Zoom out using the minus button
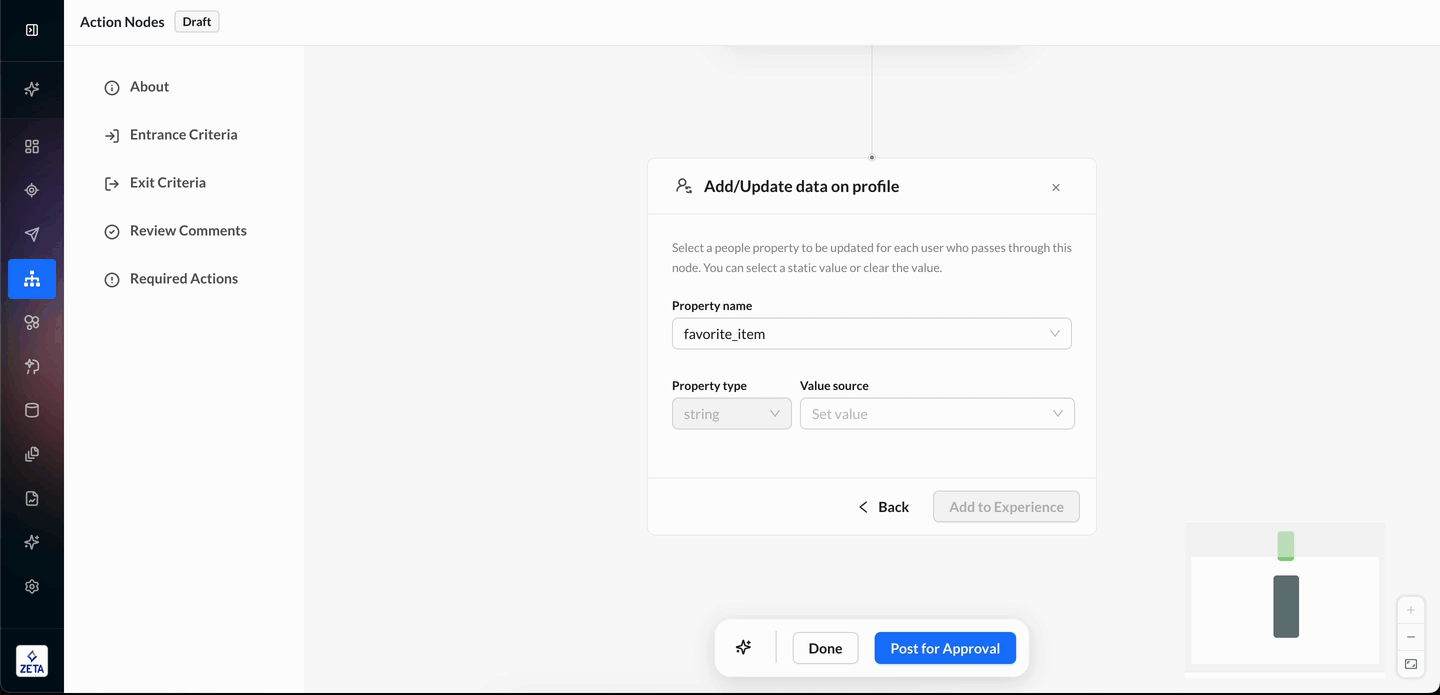 coord(1411,637)
